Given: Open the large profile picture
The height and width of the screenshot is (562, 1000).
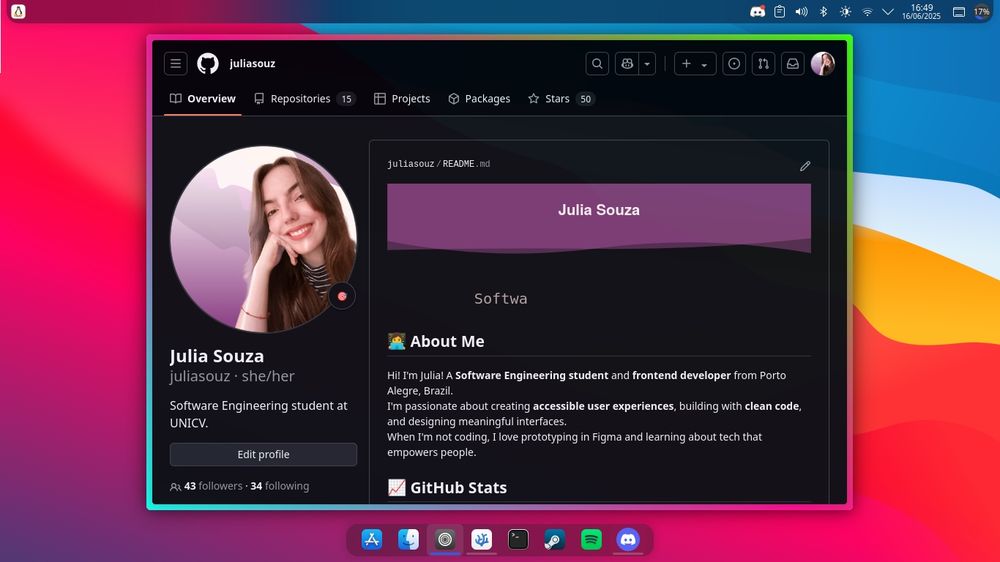Looking at the screenshot, I should click(x=263, y=239).
